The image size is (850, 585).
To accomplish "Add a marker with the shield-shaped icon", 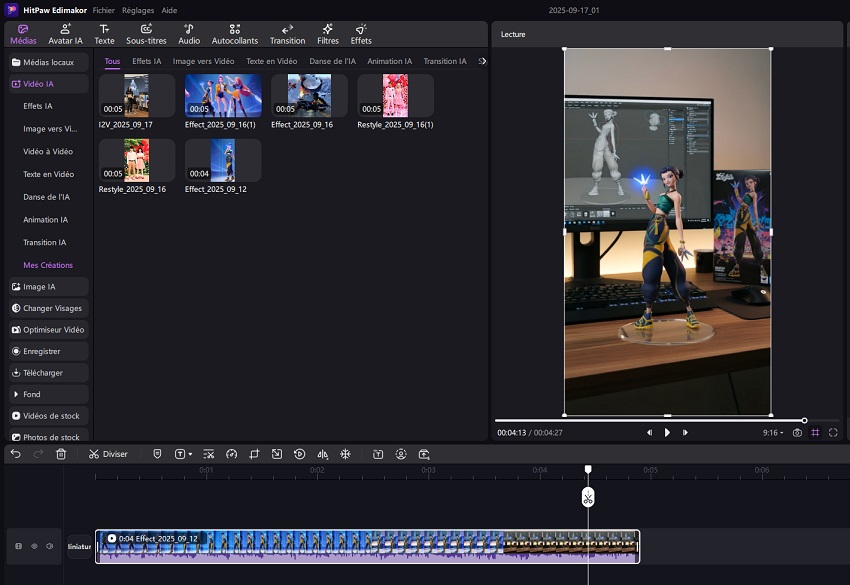I will pyautogui.click(x=157, y=454).
